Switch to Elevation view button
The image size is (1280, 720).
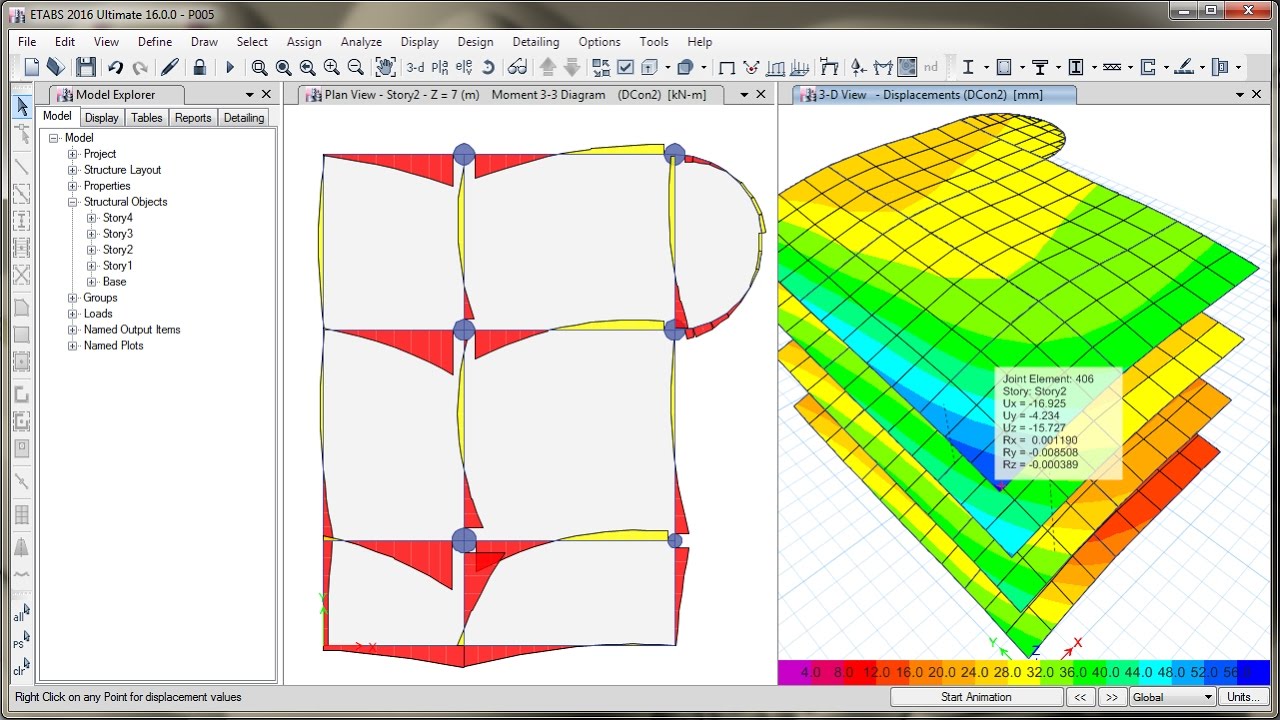(x=464, y=67)
